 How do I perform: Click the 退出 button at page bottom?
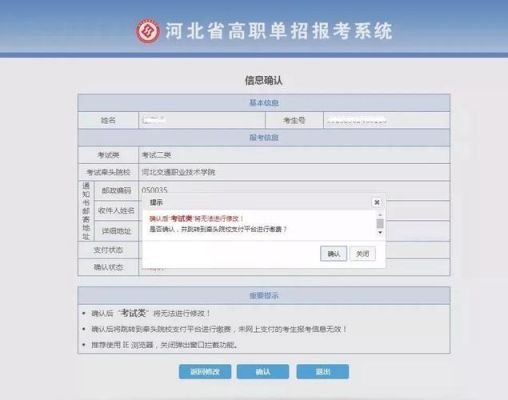[323, 371]
